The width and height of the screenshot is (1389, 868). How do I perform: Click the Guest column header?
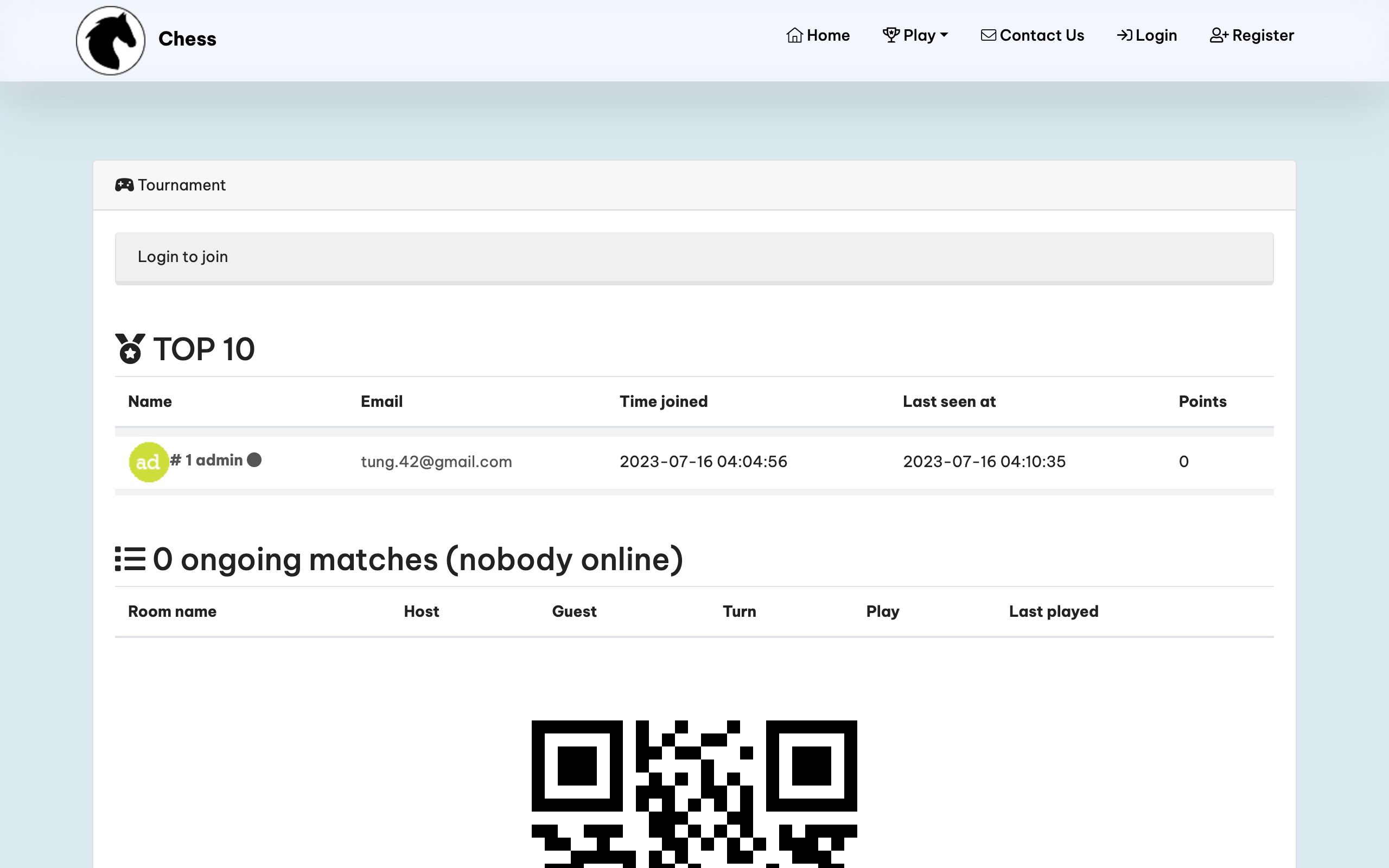click(x=574, y=611)
